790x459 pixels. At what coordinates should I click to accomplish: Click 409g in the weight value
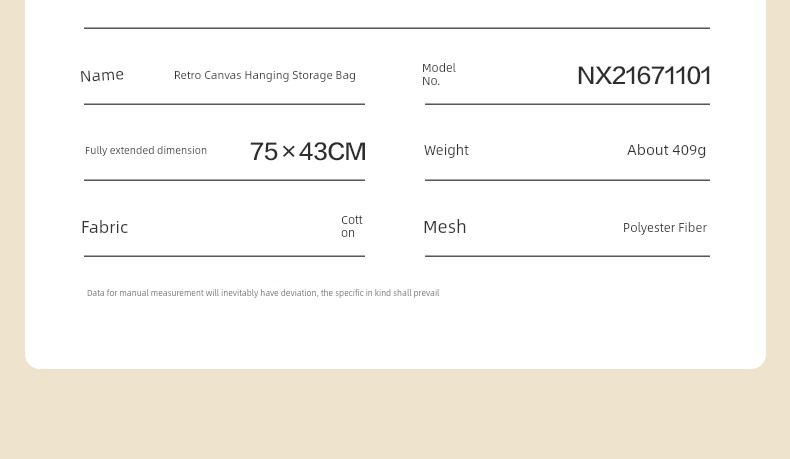(x=689, y=150)
